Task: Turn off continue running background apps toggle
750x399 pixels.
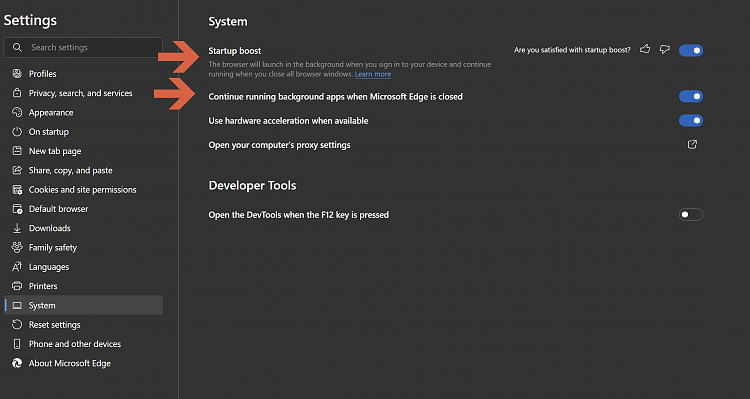Action: point(691,96)
